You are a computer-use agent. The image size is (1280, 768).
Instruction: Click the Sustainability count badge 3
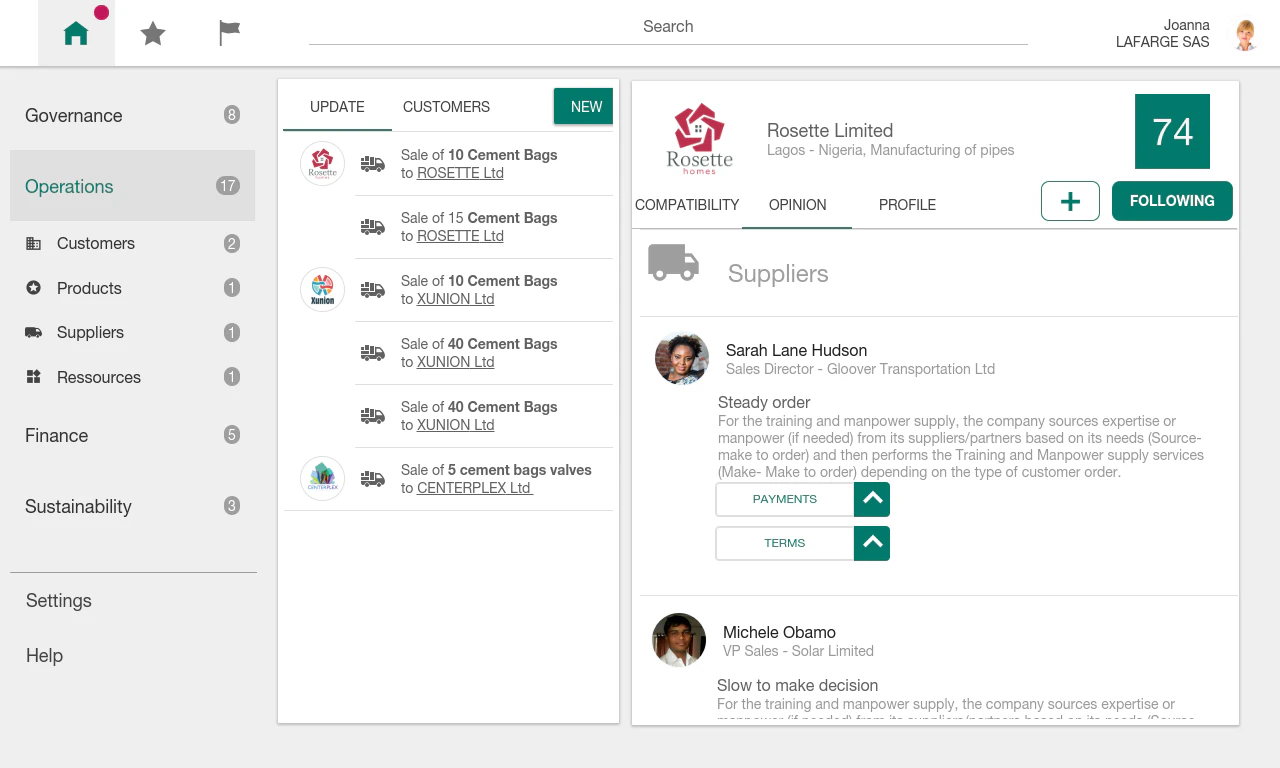coord(232,506)
